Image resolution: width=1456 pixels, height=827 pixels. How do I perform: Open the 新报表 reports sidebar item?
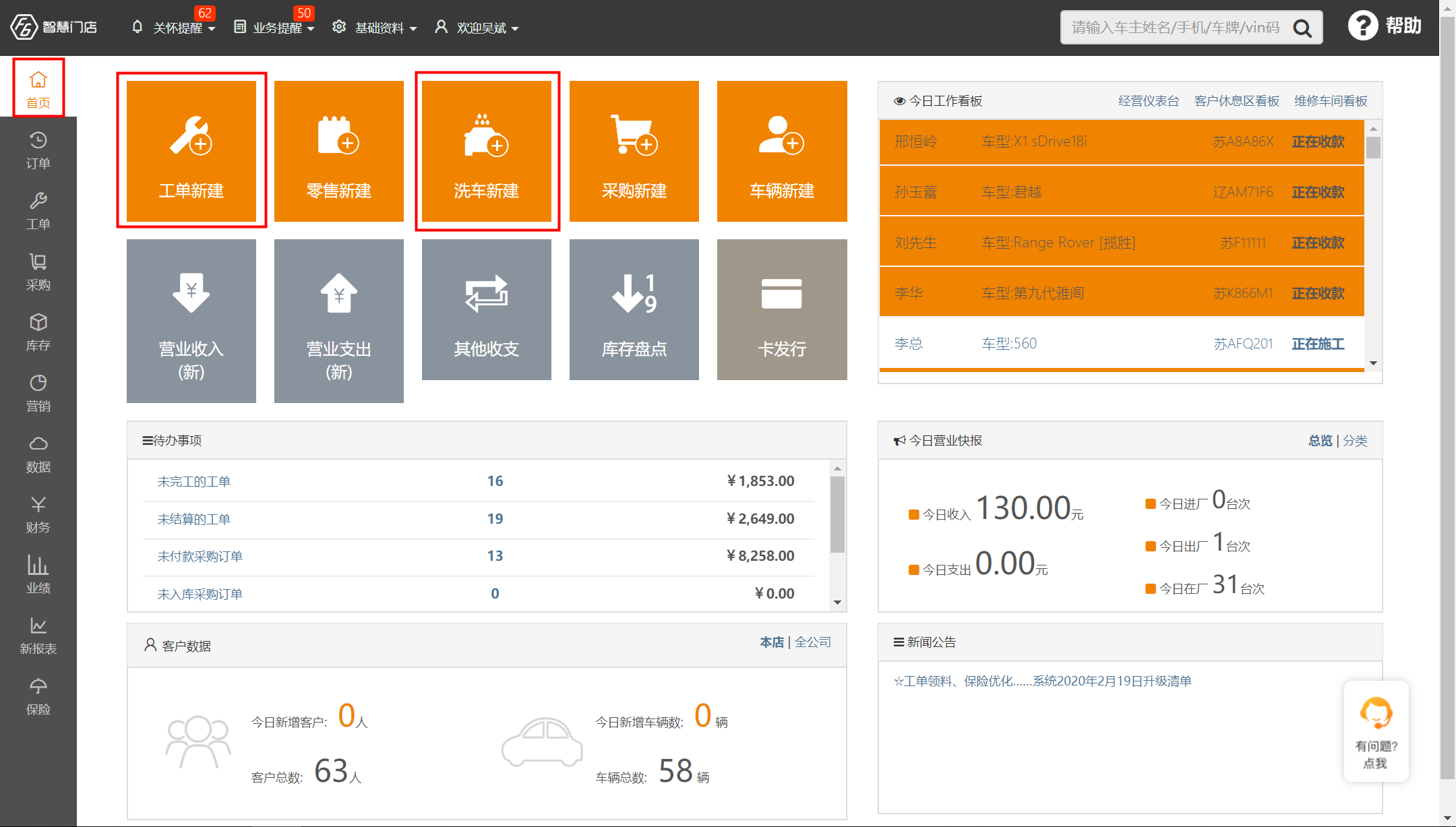tap(38, 636)
